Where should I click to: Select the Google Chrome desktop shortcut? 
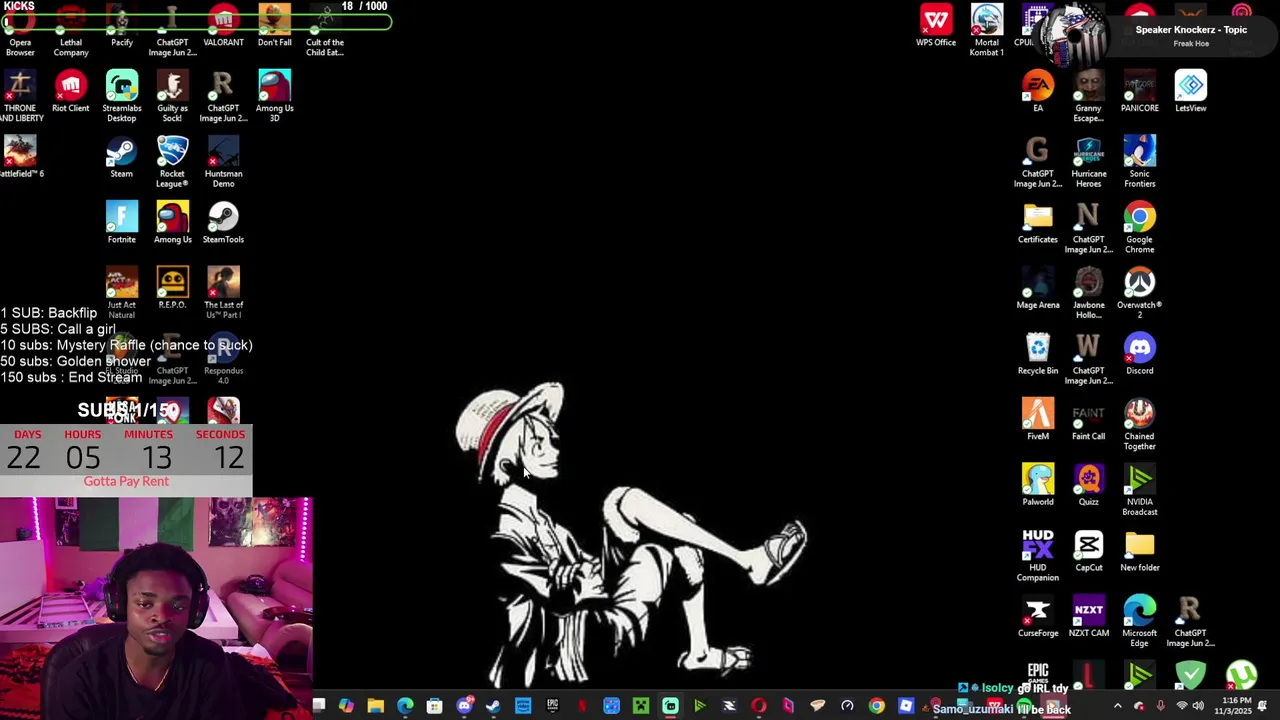[x=1139, y=228]
